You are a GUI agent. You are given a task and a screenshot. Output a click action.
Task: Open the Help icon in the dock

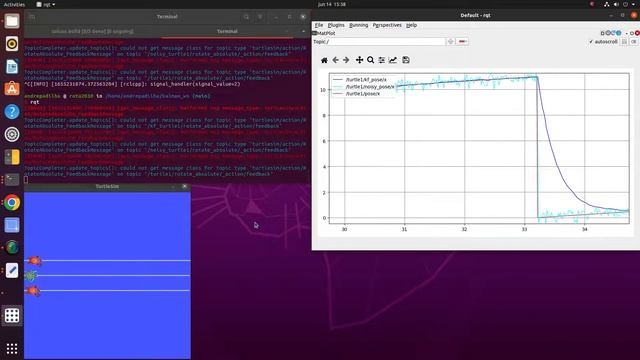coord(12,112)
